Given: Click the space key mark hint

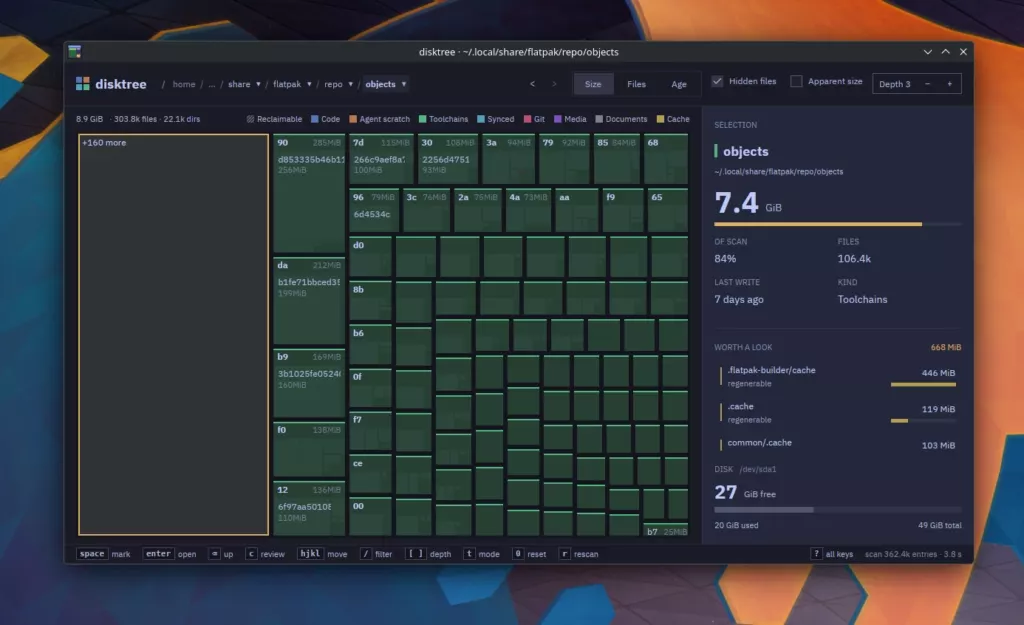Looking at the screenshot, I should (x=104, y=554).
